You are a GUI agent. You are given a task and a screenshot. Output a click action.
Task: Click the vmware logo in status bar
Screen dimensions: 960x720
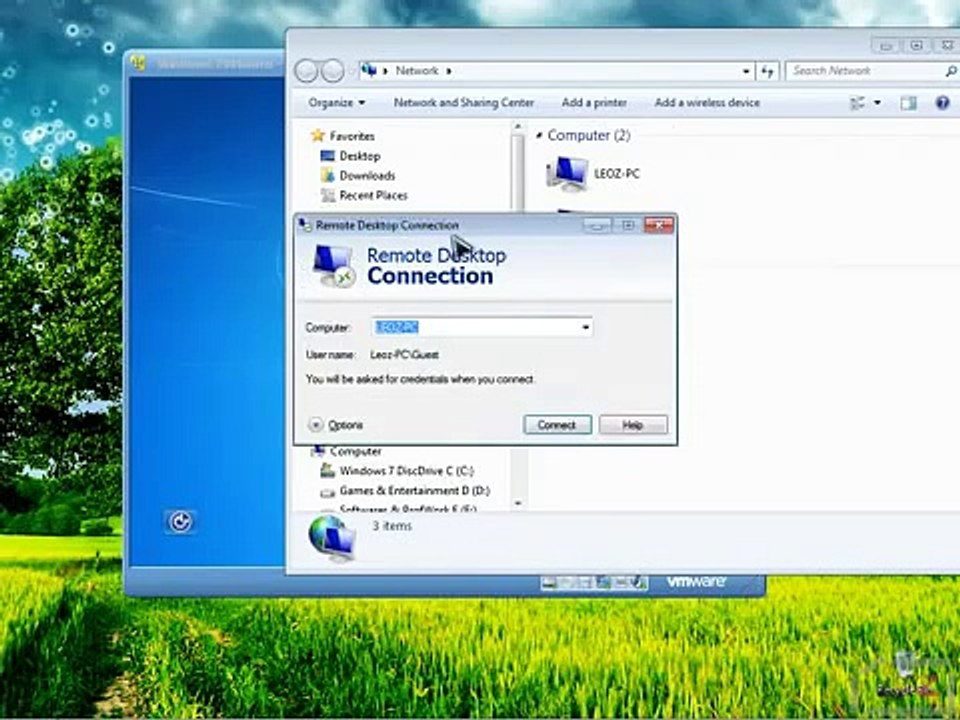pos(696,582)
